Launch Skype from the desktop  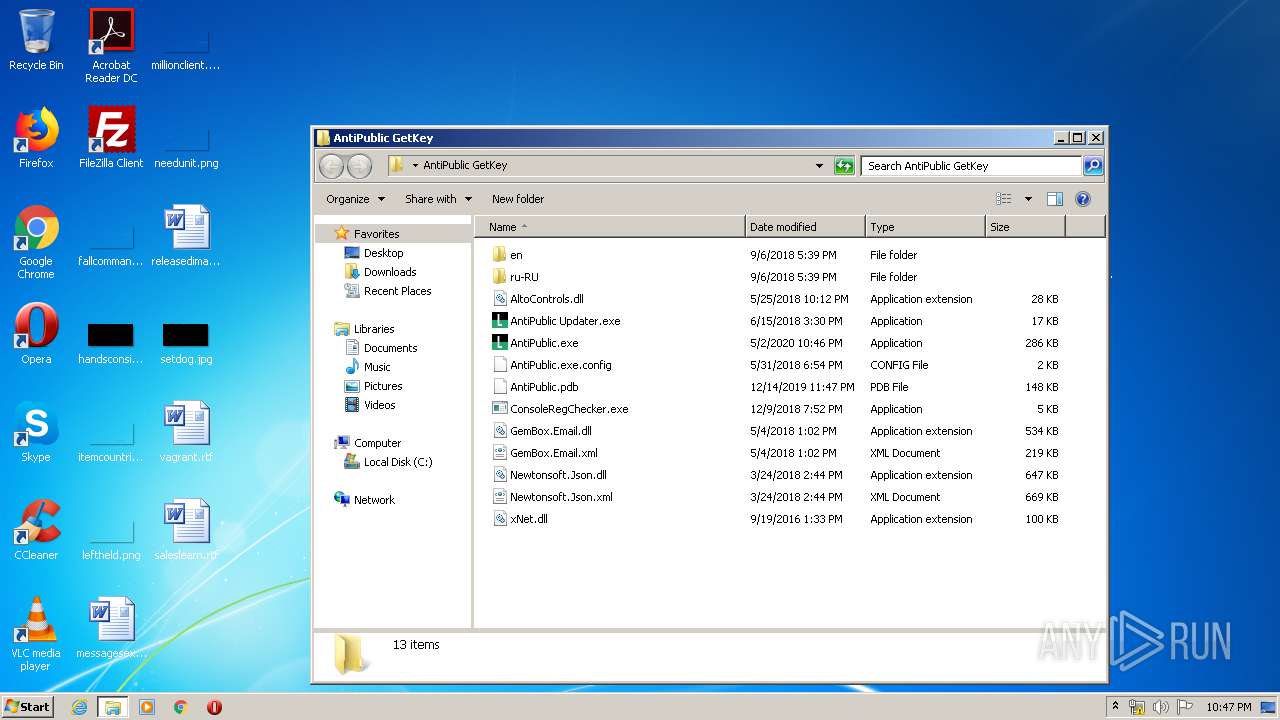click(x=36, y=432)
